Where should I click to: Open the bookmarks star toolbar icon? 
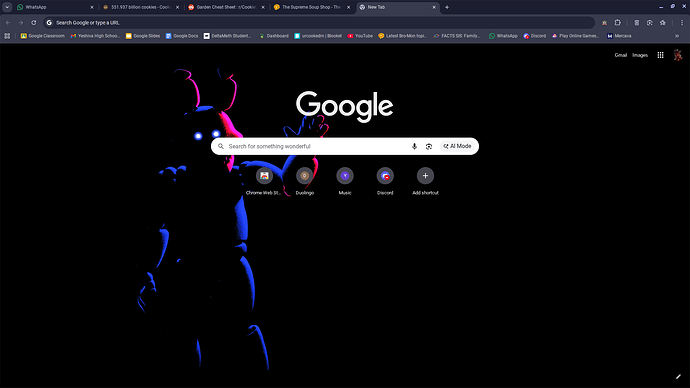click(662, 22)
